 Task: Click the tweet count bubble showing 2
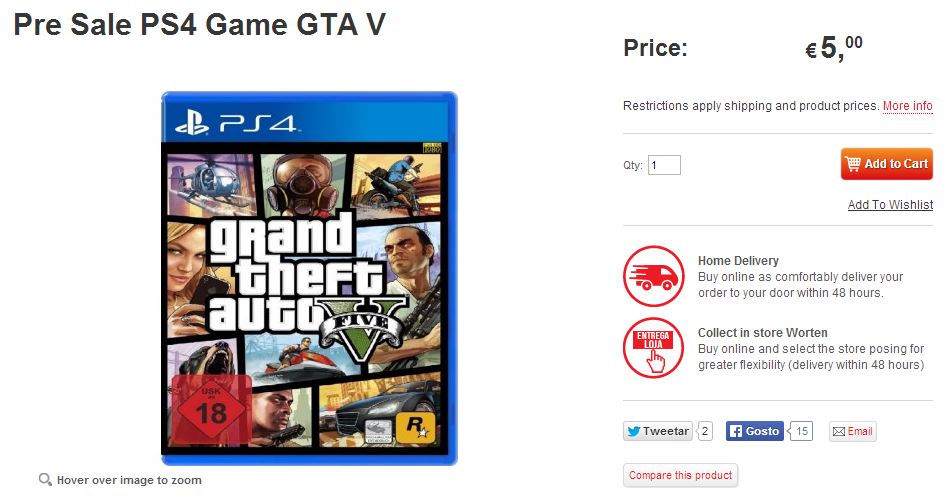click(705, 431)
